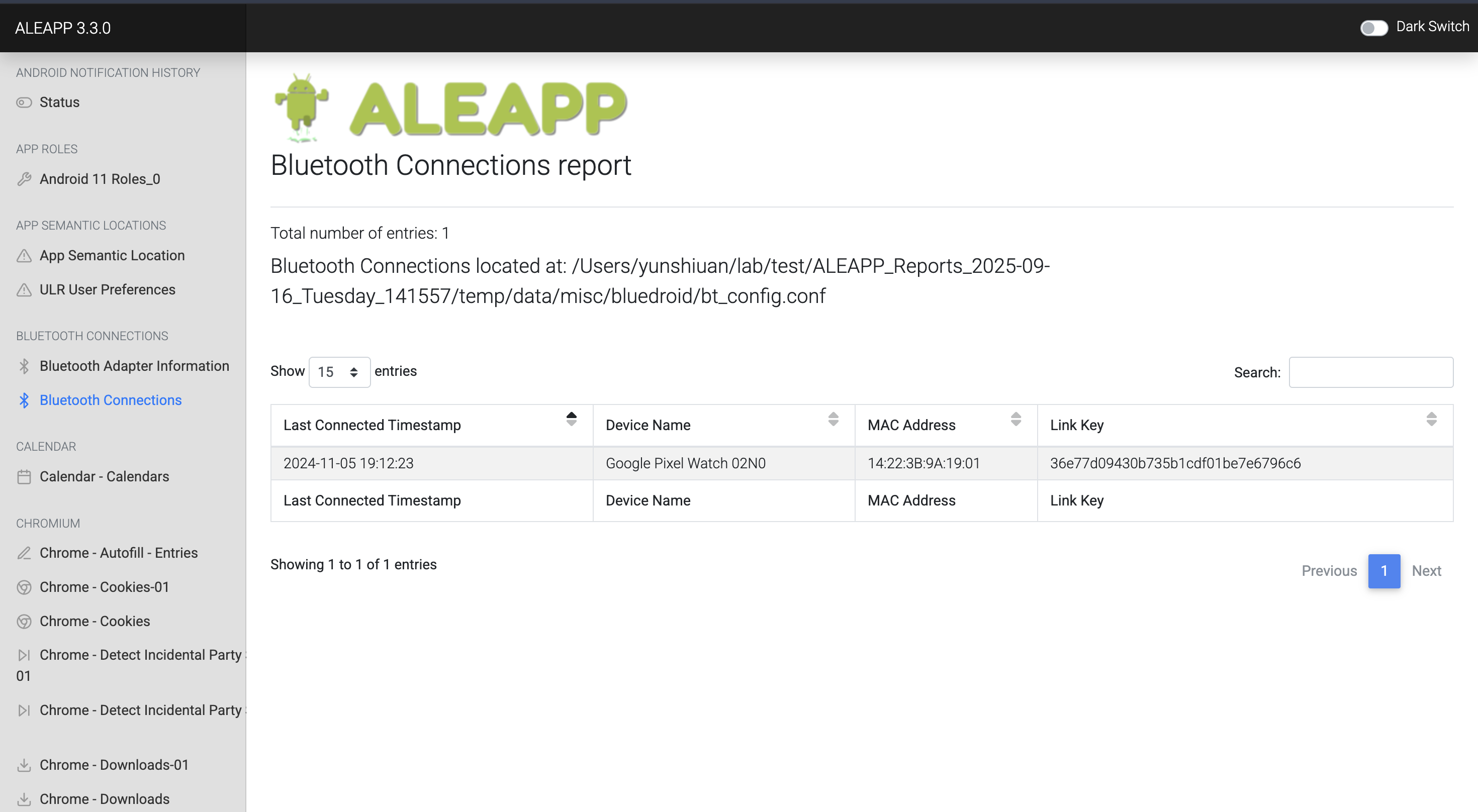The height and width of the screenshot is (812, 1478).
Task: Click skip icon beside Detect Incidental Party 01
Action: tap(24, 655)
